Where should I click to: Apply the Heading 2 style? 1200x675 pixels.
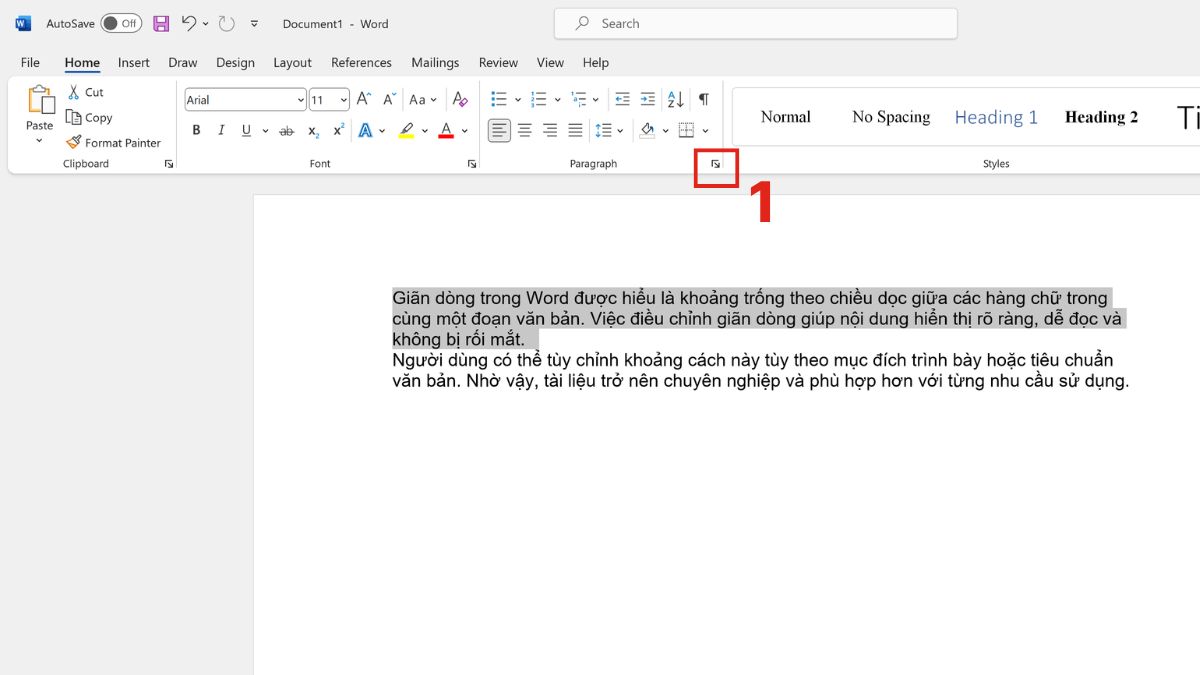click(x=1101, y=117)
